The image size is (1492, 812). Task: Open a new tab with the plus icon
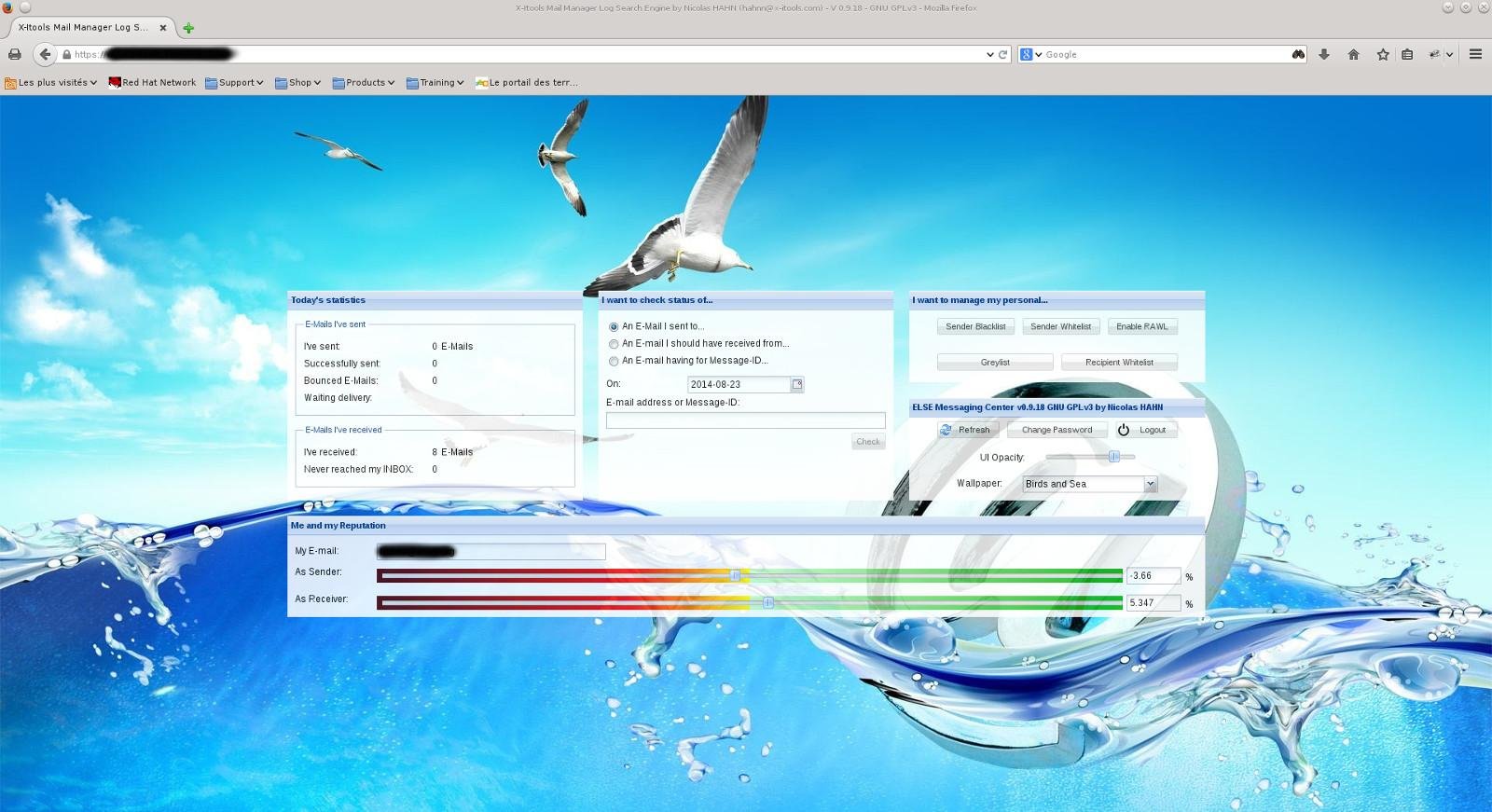[188, 28]
